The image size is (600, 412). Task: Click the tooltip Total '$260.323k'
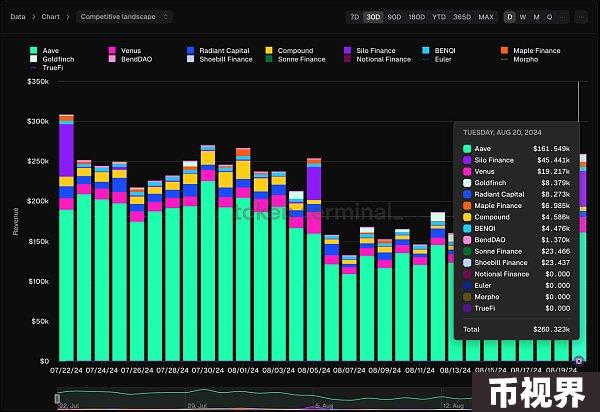point(551,329)
